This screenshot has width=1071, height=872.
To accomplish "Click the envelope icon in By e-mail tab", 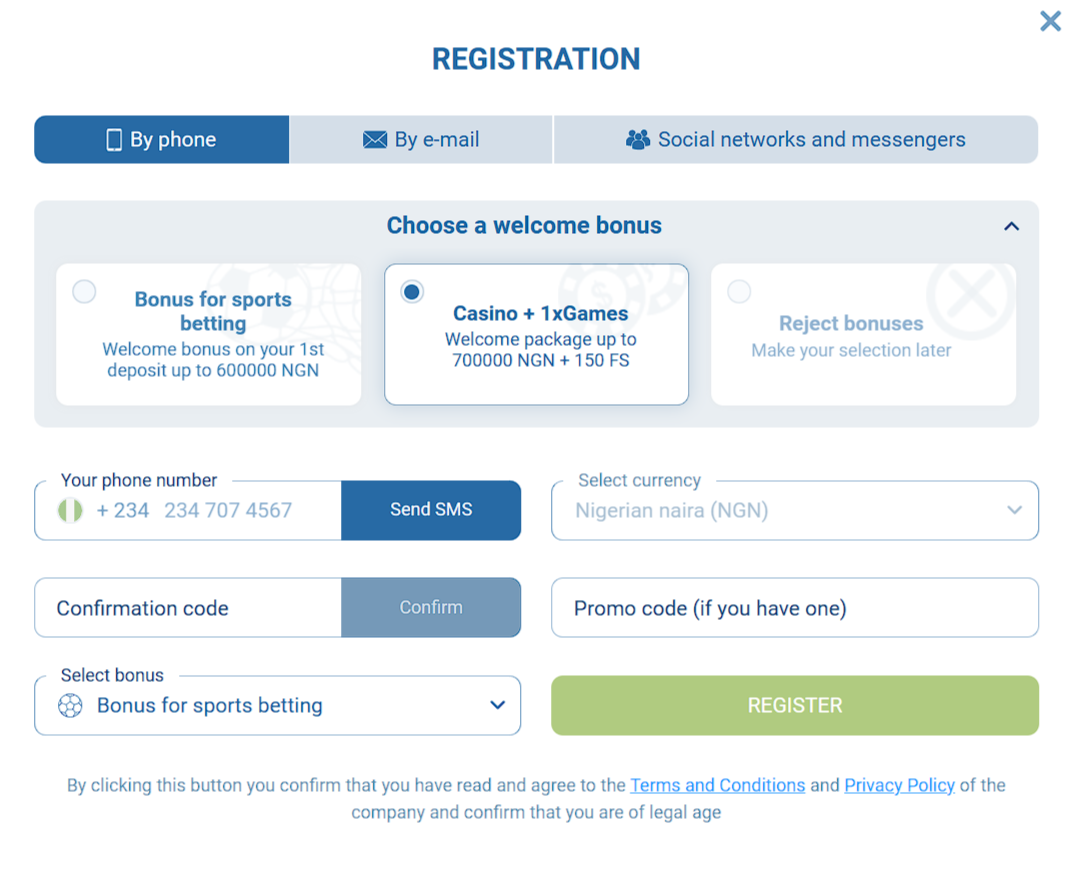I will pyautogui.click(x=375, y=140).
